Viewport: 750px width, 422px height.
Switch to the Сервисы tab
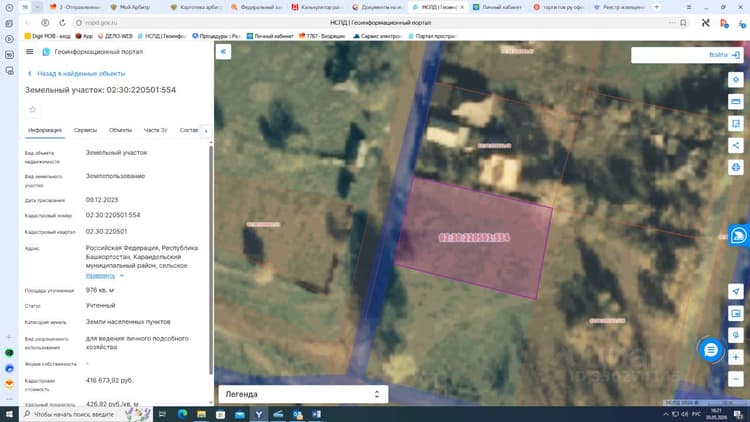[85, 130]
